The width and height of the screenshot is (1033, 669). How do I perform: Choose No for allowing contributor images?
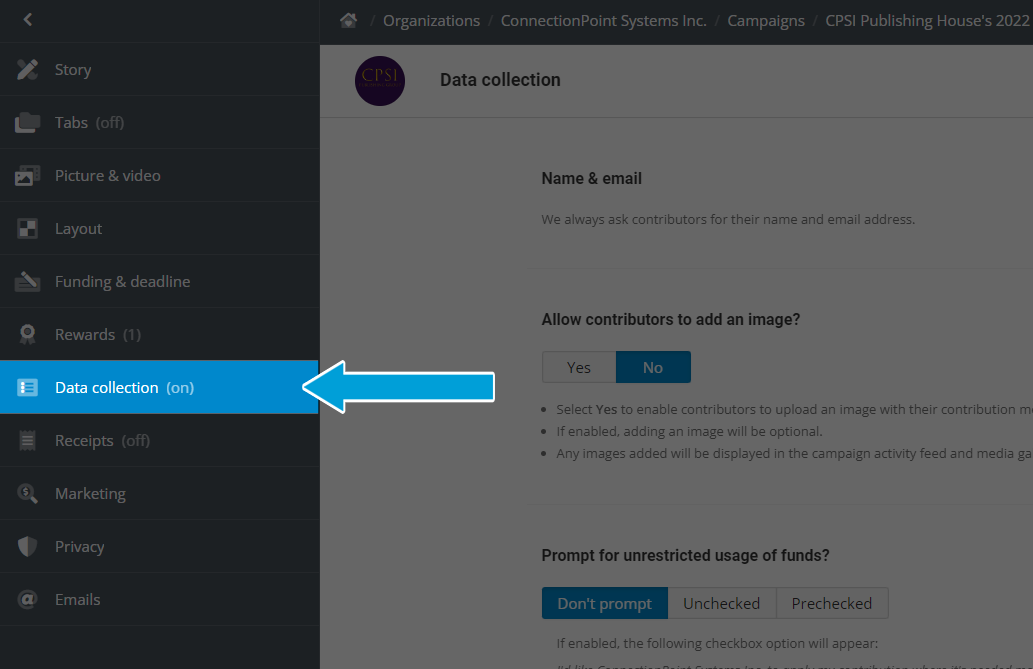click(x=653, y=367)
